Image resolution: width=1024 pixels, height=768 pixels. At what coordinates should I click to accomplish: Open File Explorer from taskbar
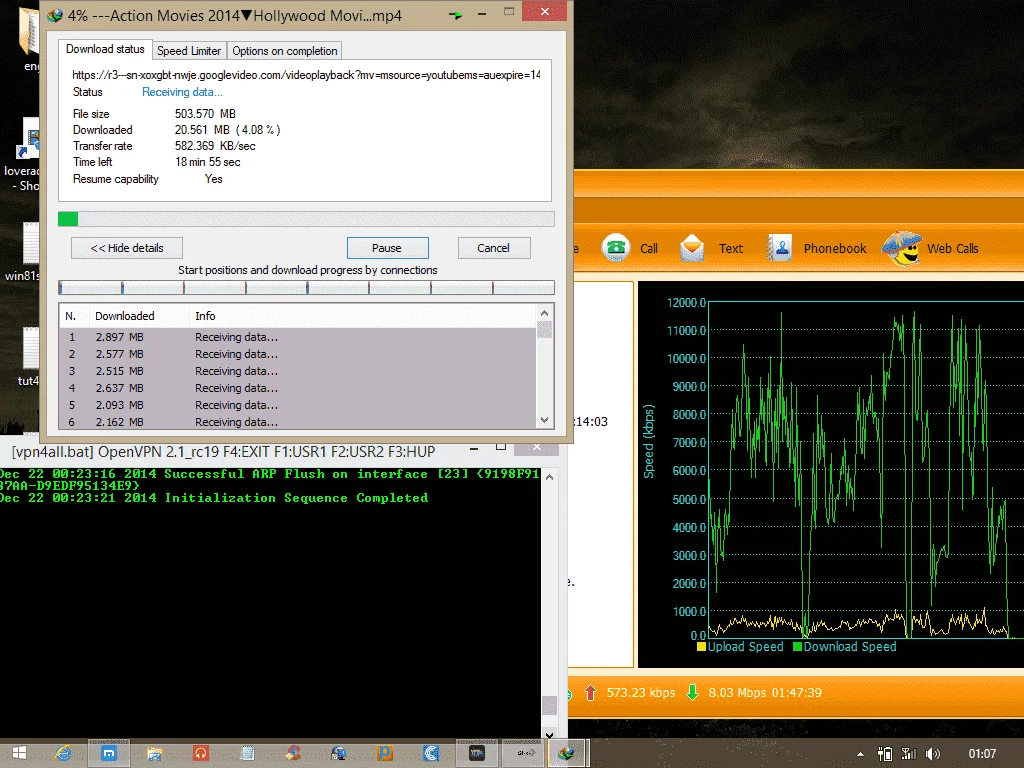click(x=154, y=753)
